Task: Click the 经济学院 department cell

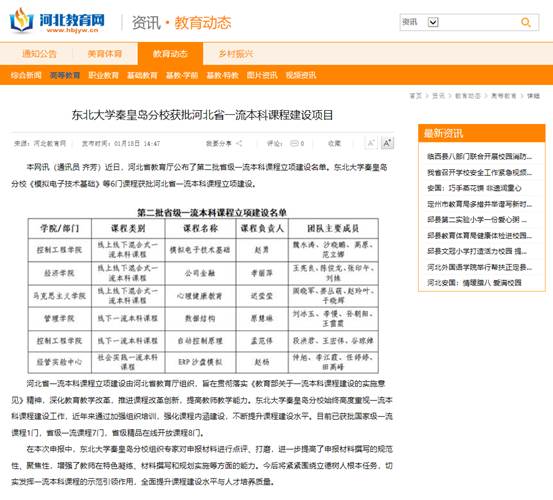Action: 60,273
